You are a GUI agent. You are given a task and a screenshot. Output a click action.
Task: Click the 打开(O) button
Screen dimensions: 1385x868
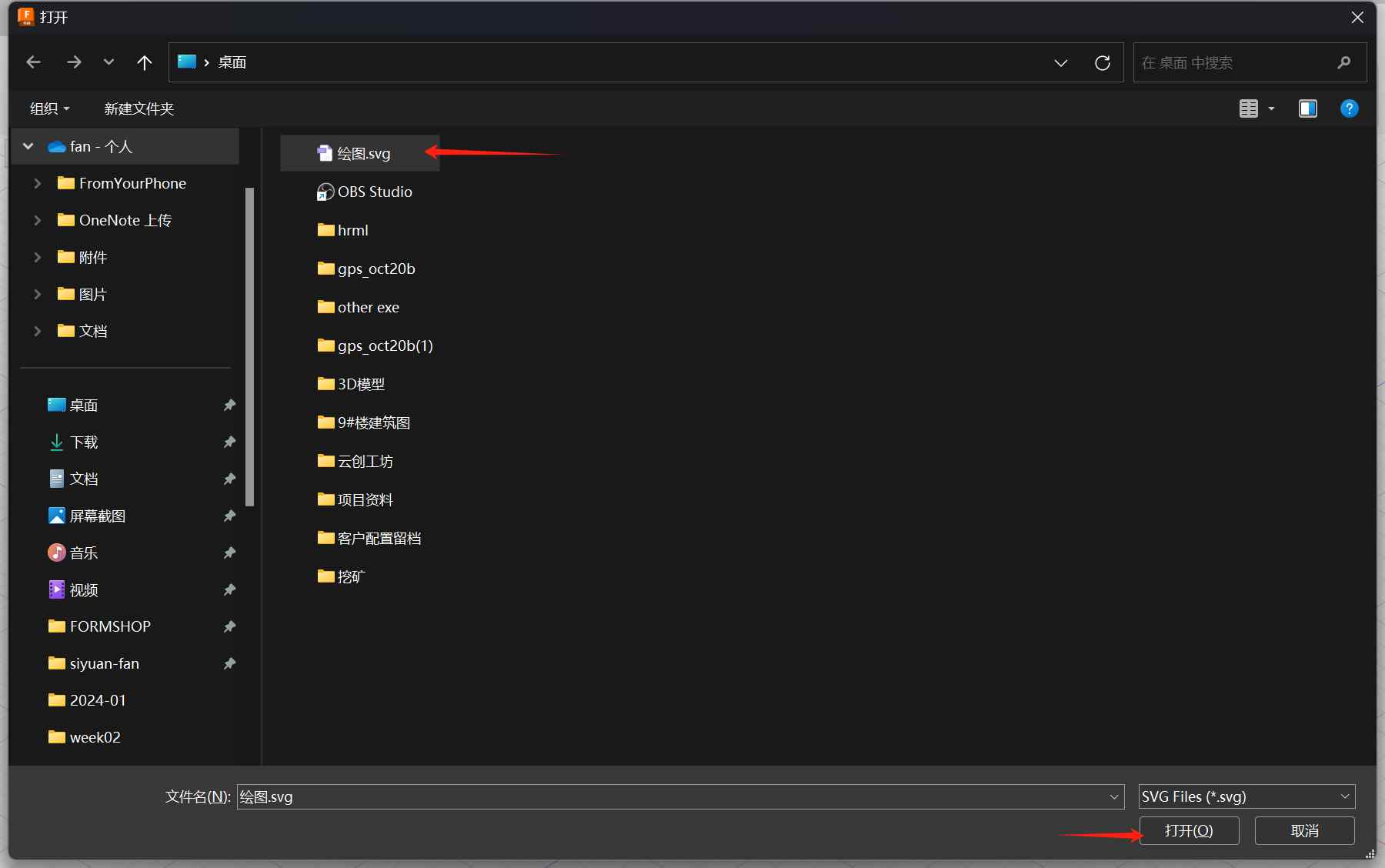click(1189, 830)
